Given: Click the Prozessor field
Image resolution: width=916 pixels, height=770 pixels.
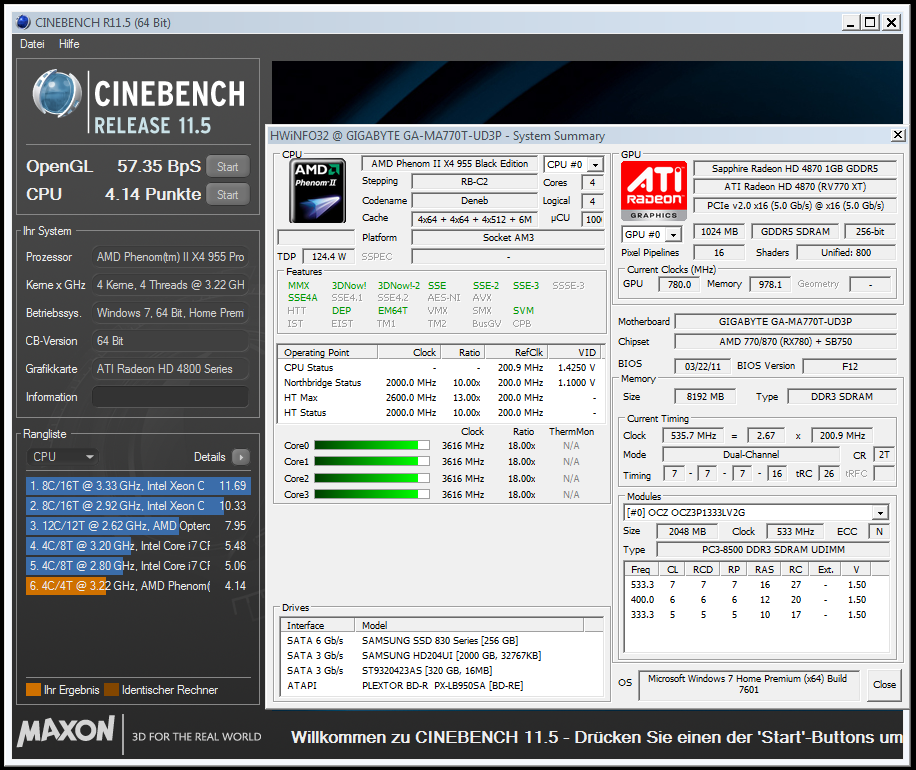Looking at the screenshot, I should click(x=170, y=256).
